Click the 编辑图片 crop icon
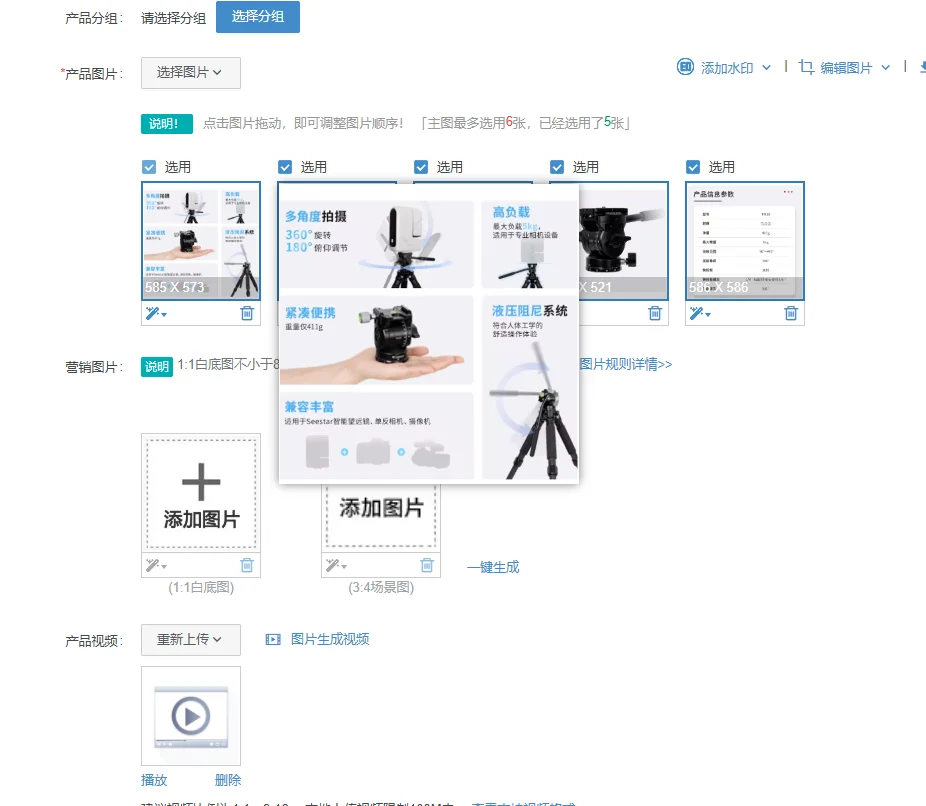This screenshot has width=926, height=806. pyautogui.click(x=806, y=67)
